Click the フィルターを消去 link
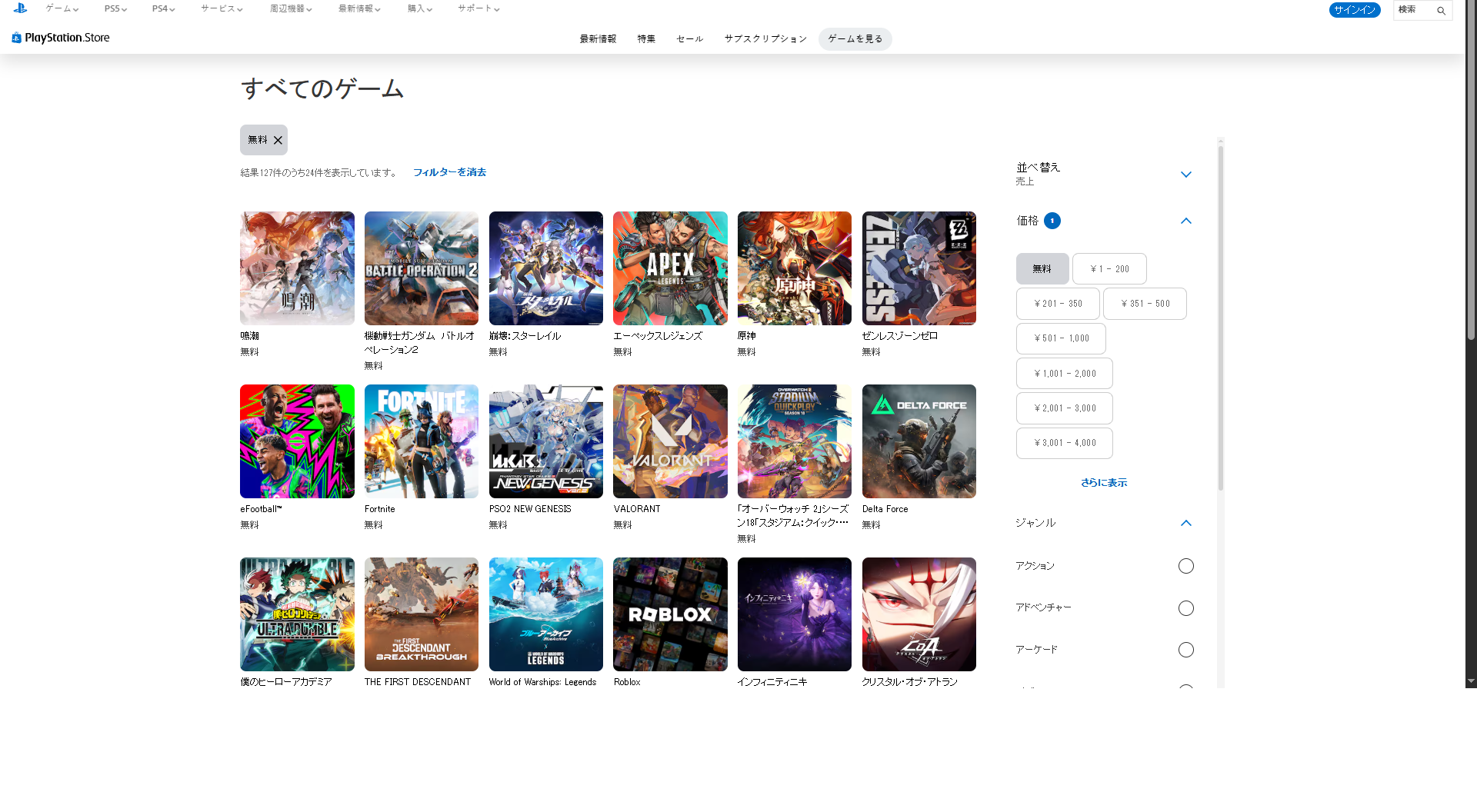Viewport: 1477px width, 812px height. tap(449, 172)
